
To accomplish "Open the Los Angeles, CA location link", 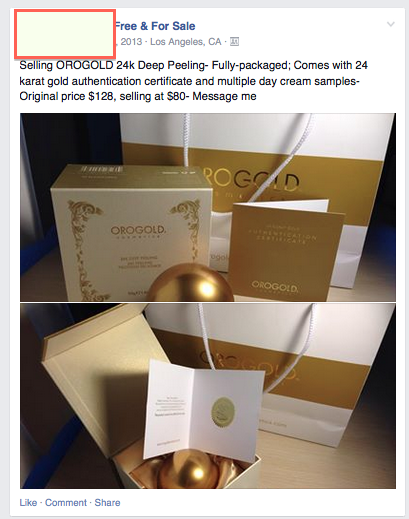I will point(186,42).
